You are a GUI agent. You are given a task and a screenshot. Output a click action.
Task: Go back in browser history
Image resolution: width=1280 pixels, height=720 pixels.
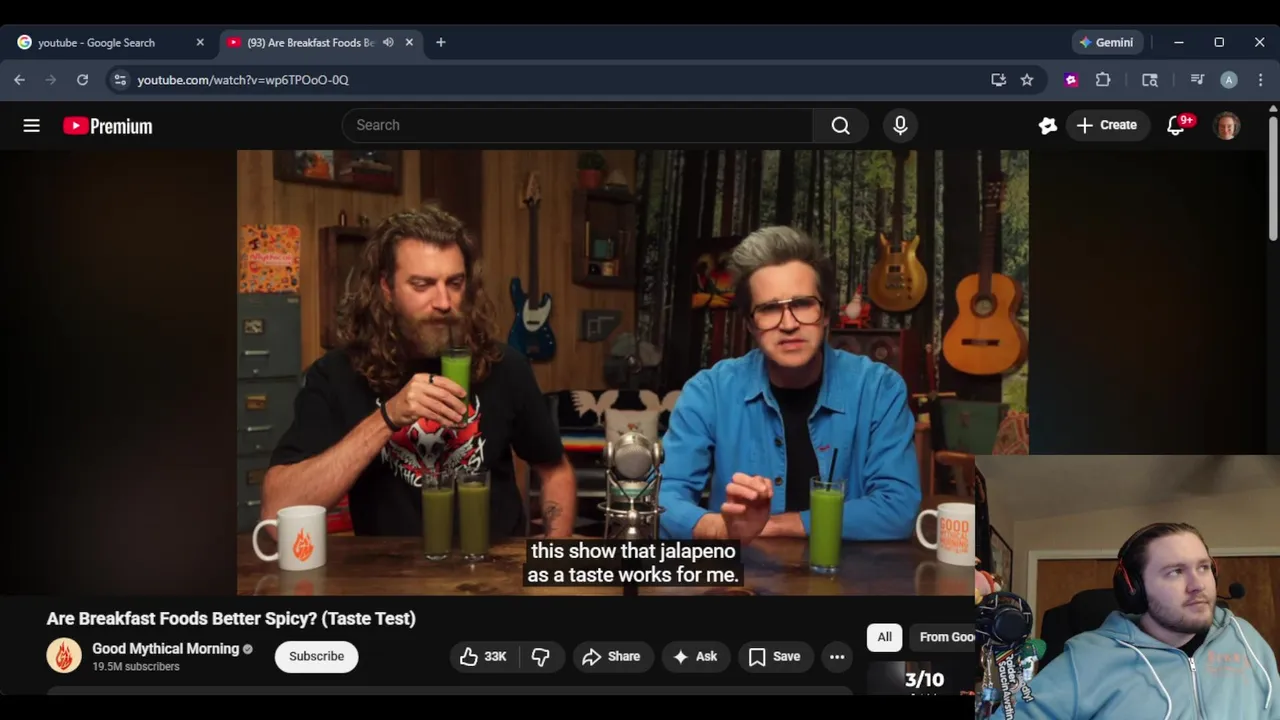point(19,80)
